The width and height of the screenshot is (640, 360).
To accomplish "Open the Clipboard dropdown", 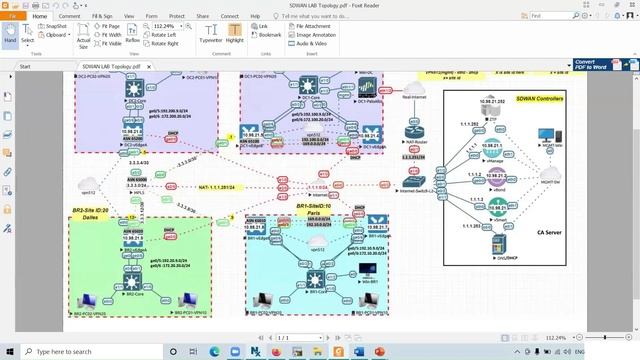I will pos(54,35).
